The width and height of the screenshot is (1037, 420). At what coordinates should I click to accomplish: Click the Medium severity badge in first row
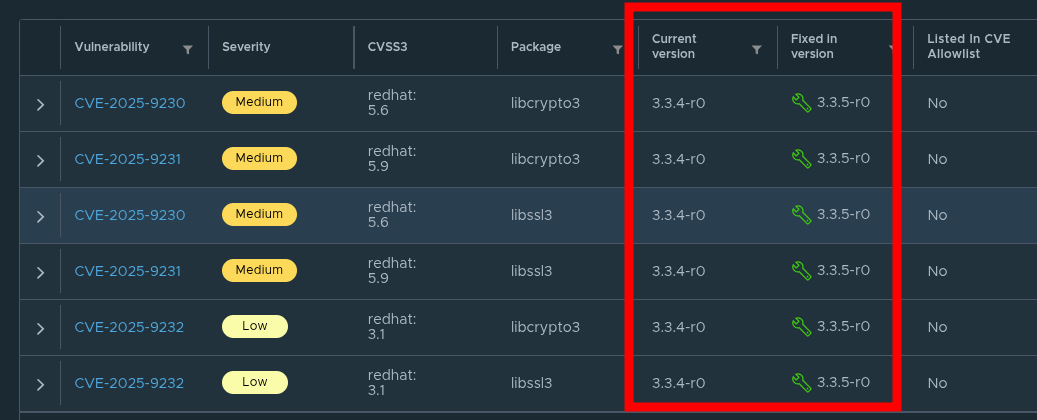(x=259, y=103)
